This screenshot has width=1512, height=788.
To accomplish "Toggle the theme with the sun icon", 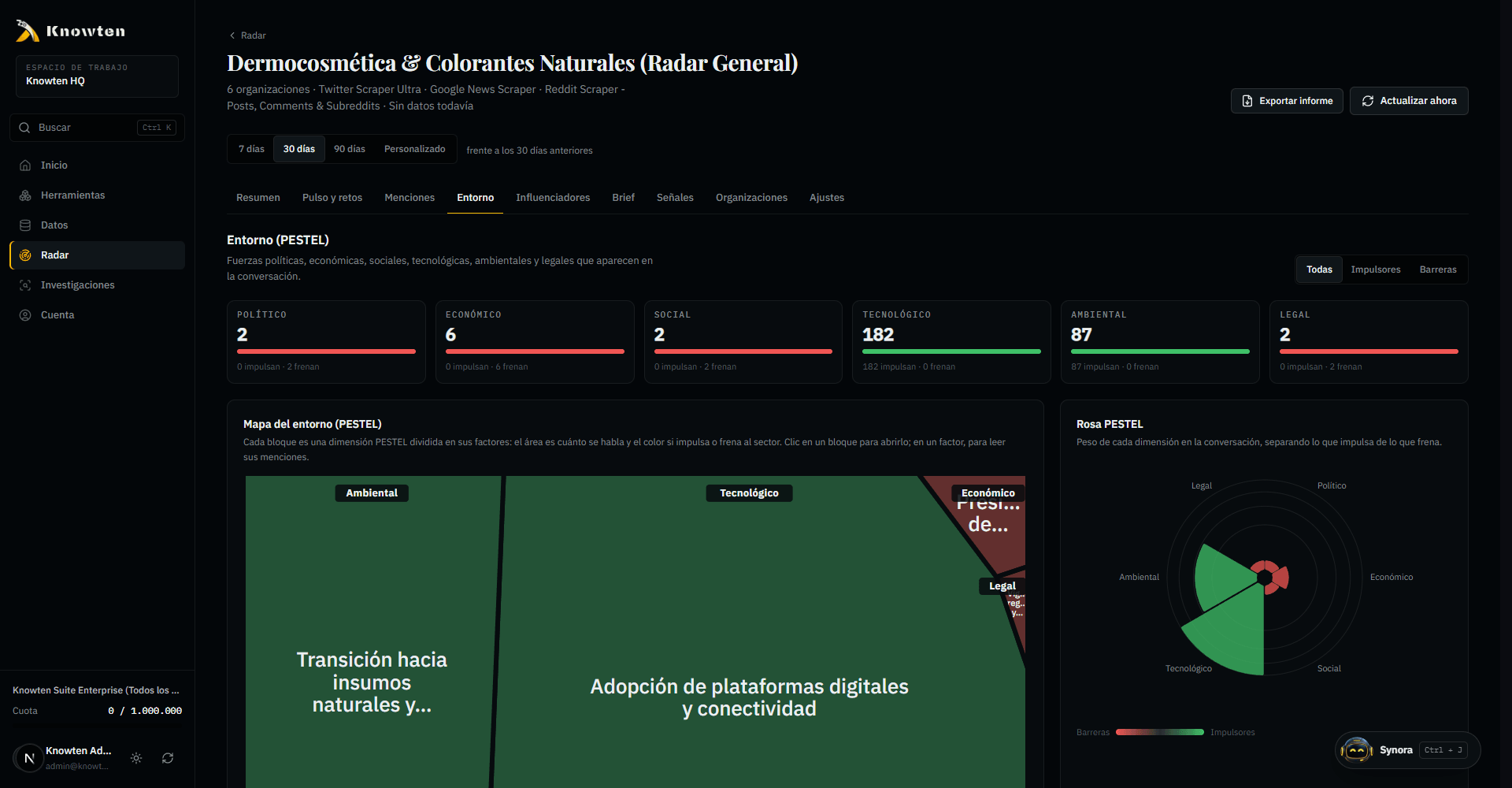I will coord(136,758).
